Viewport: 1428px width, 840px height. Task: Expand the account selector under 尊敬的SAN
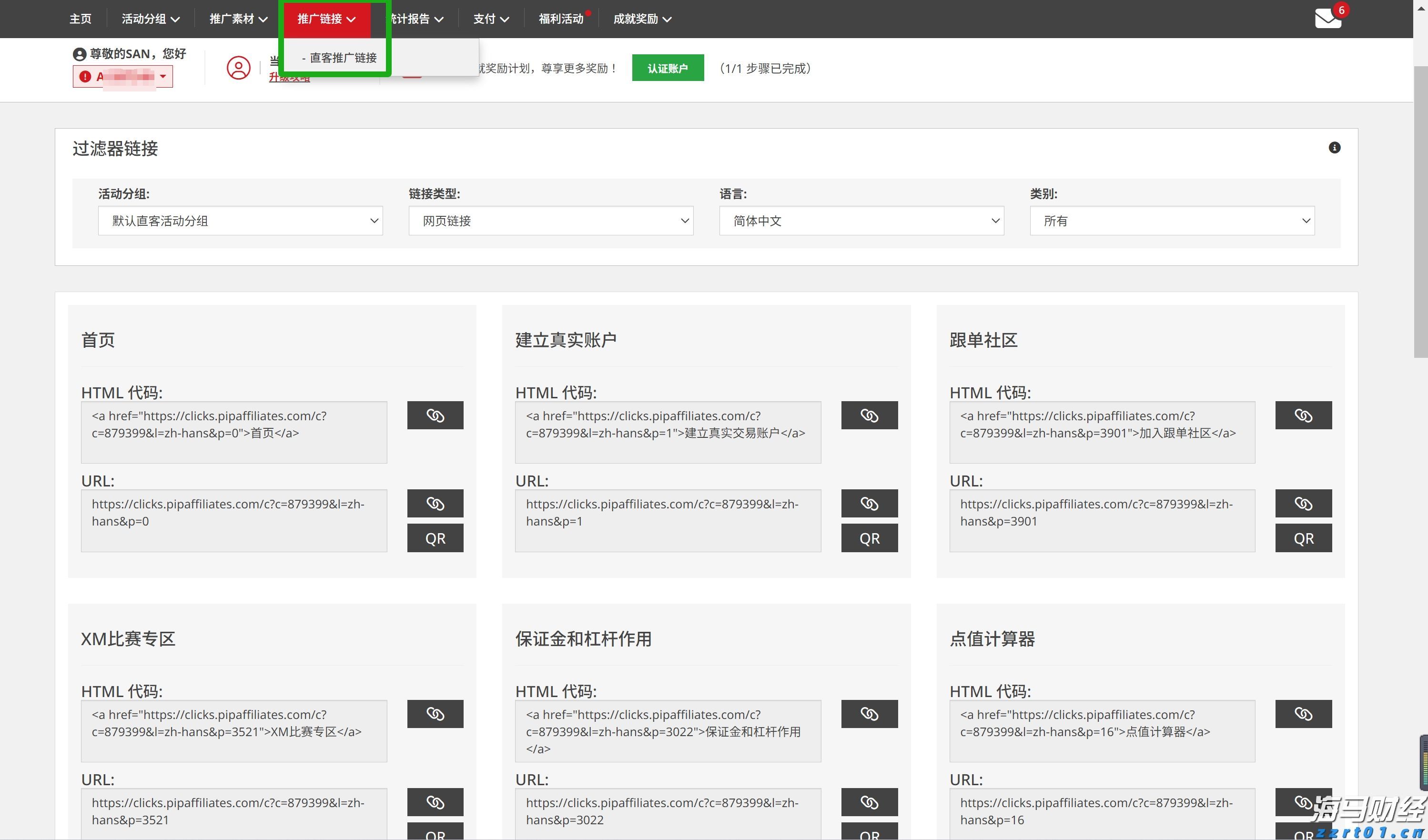click(122, 76)
